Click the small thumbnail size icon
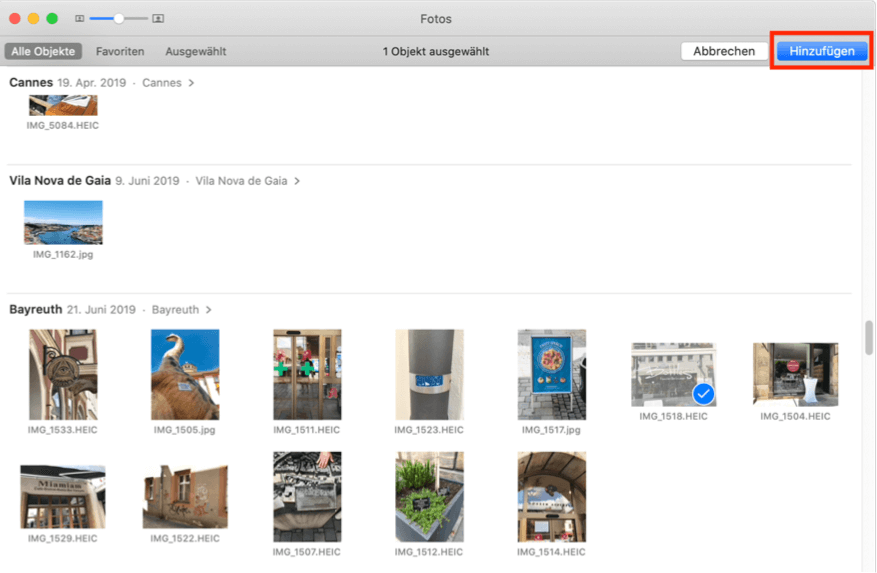877x573 pixels. [80, 19]
